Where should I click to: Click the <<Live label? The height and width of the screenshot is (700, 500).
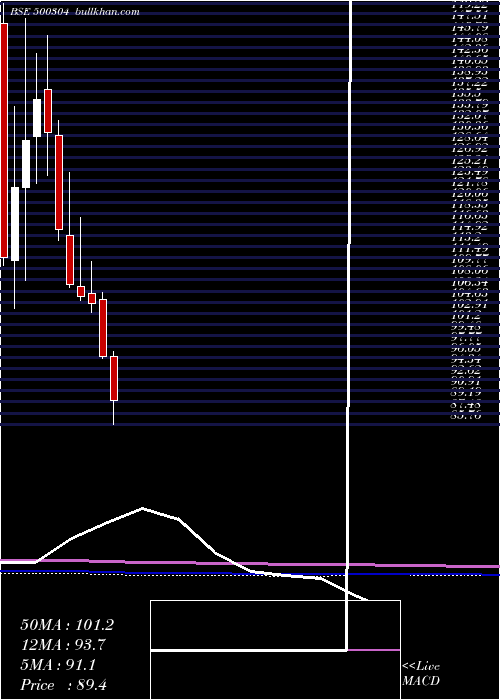421,667
